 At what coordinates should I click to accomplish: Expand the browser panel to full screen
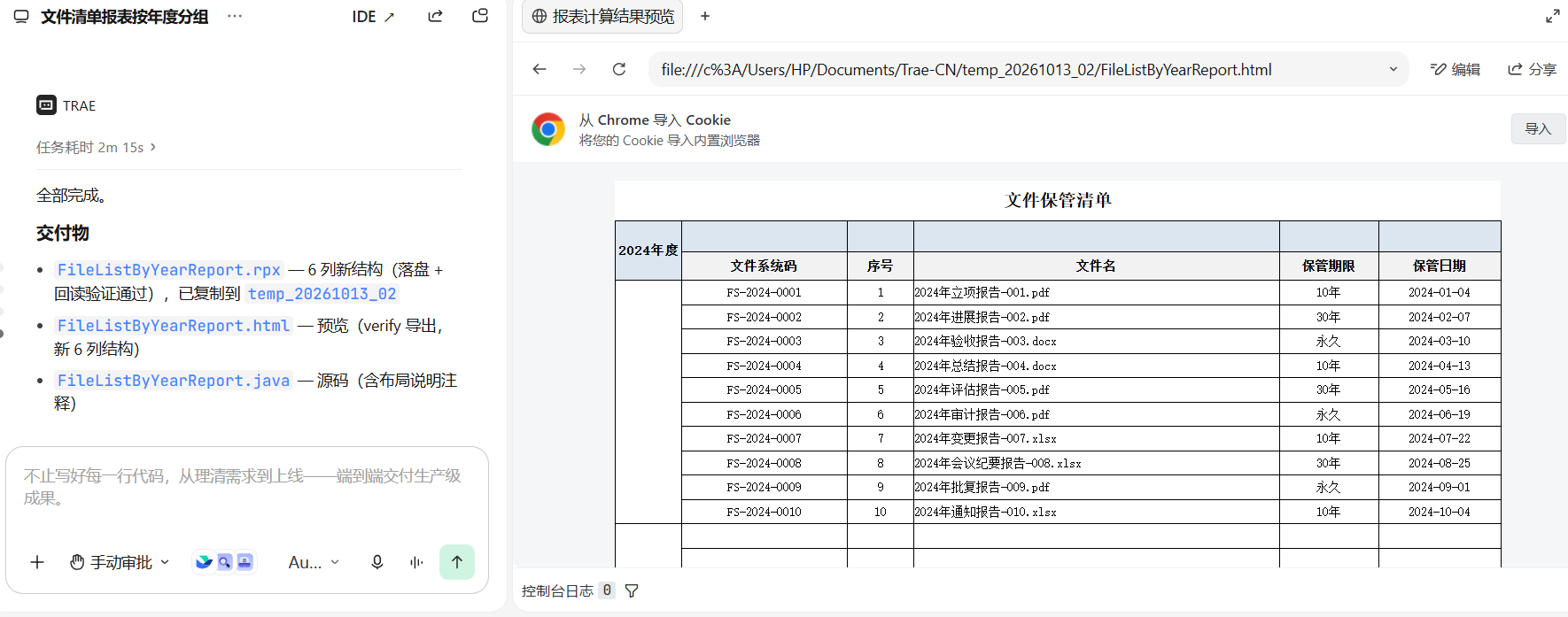1553,16
